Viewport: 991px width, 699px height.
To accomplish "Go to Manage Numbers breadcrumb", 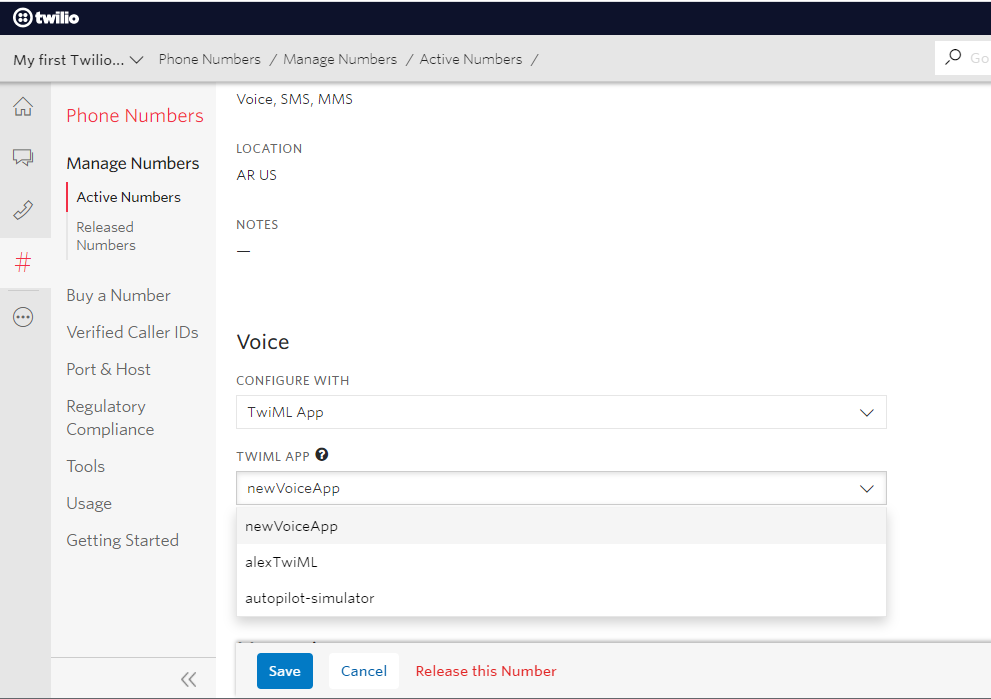I will 340,59.
